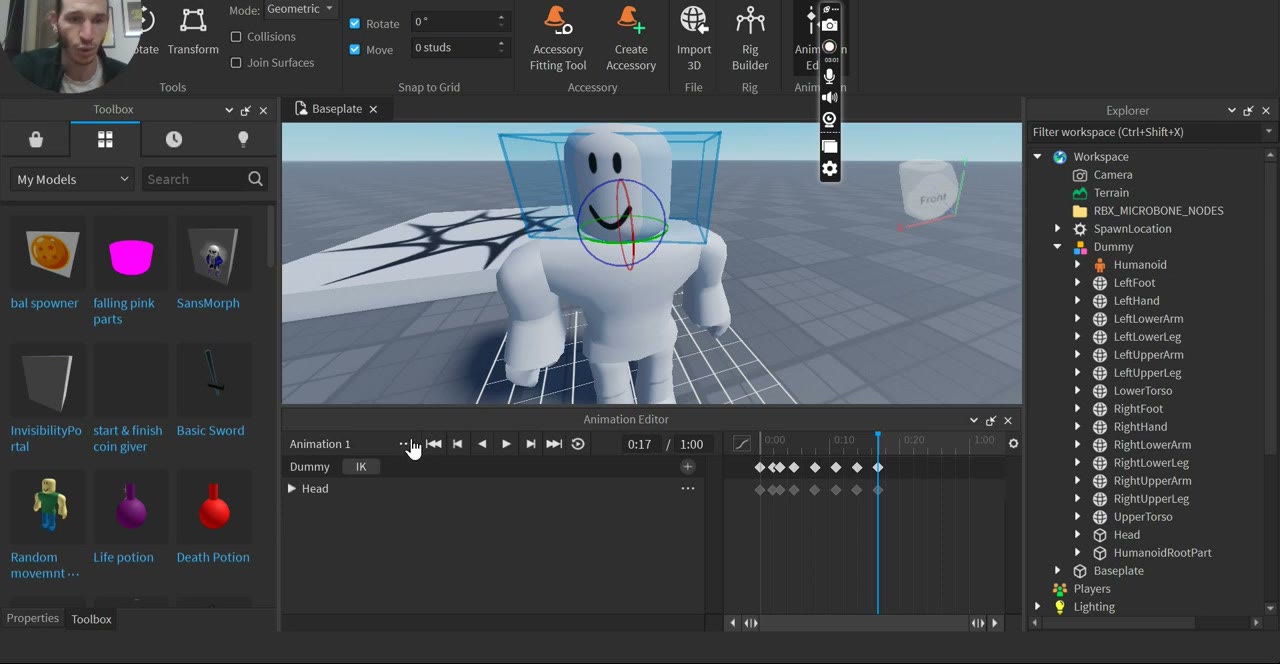Click the timeline zoom scrollbar right handle
1280x664 pixels.
tap(977, 623)
